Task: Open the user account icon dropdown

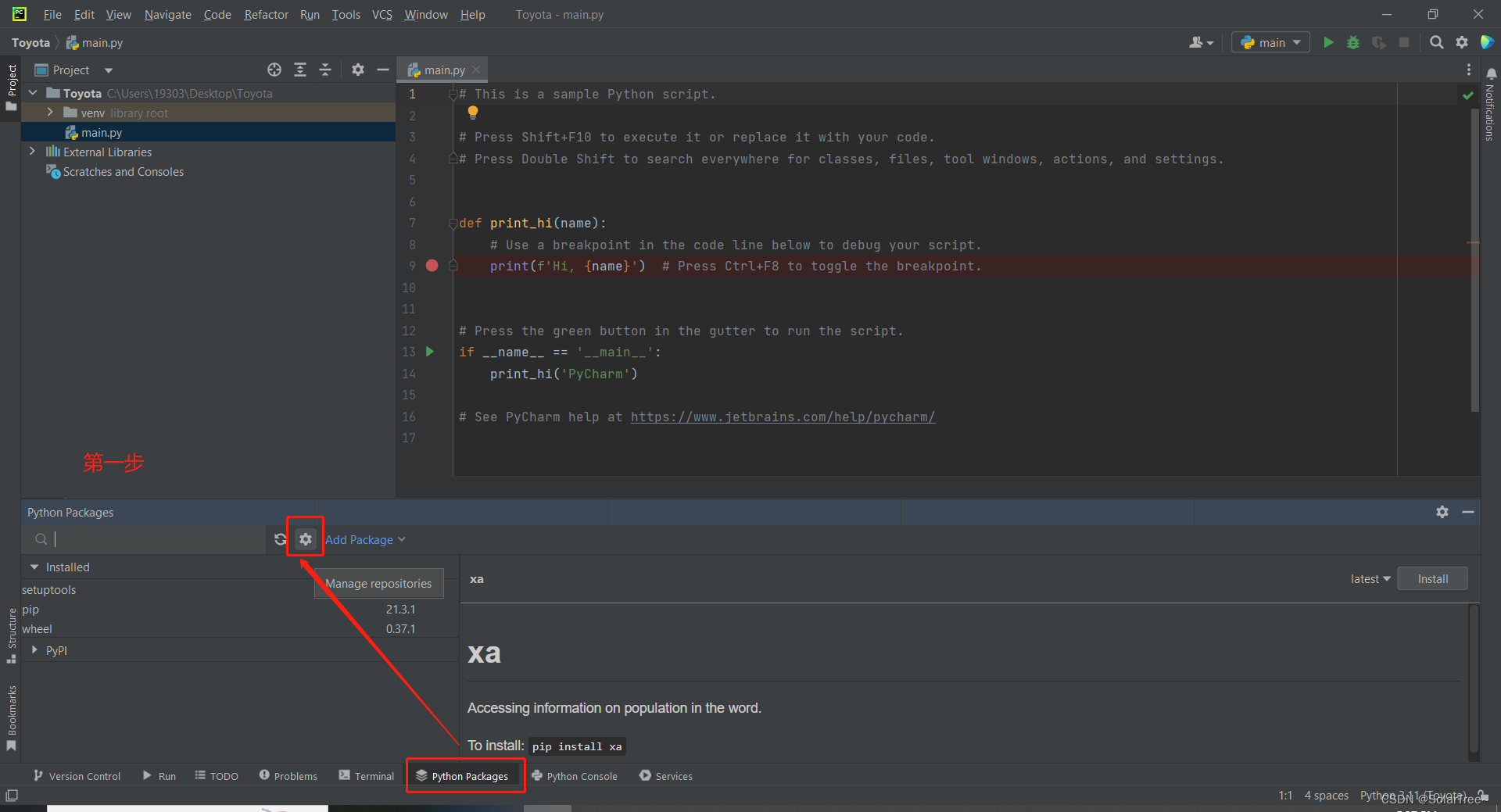Action: tap(1201, 42)
